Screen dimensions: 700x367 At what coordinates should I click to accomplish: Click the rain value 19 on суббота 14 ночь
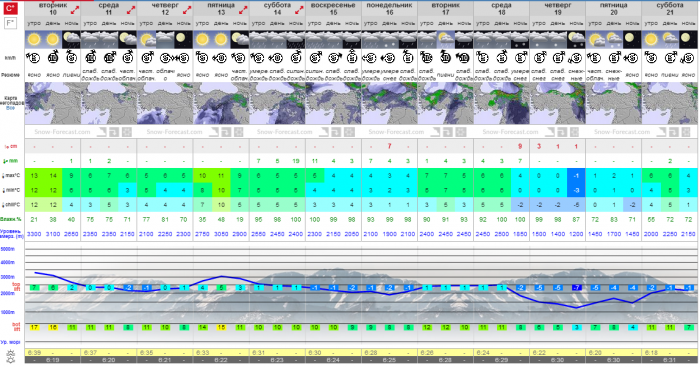tap(296, 161)
